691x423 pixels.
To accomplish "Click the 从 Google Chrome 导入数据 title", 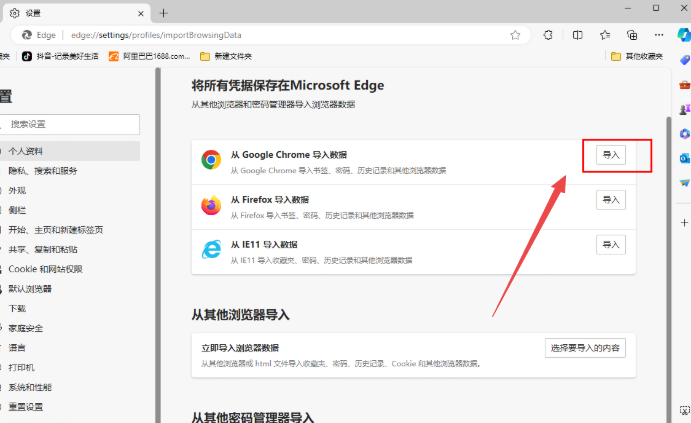I will (289, 155).
